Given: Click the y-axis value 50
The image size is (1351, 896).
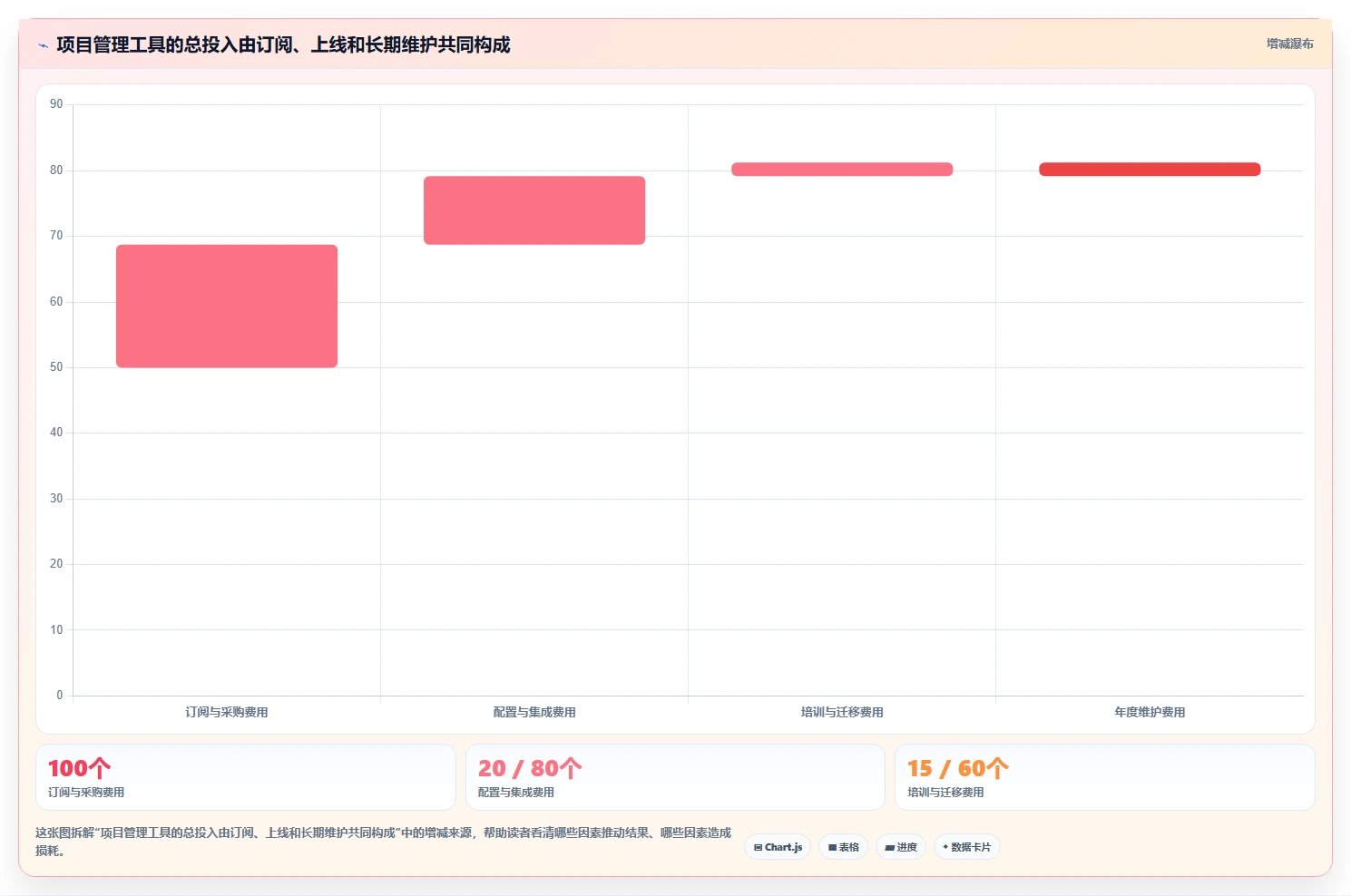Looking at the screenshot, I should click(x=56, y=367).
